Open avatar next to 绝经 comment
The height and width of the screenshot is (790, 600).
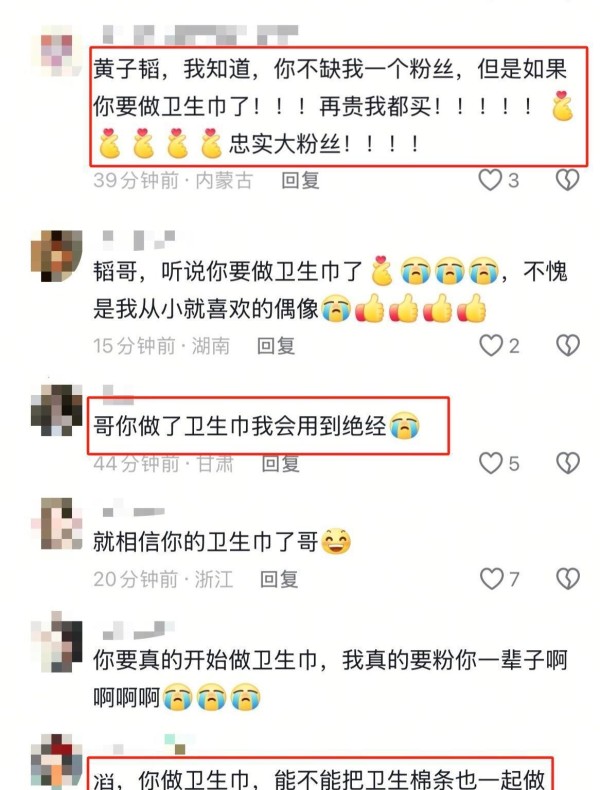coord(56,410)
